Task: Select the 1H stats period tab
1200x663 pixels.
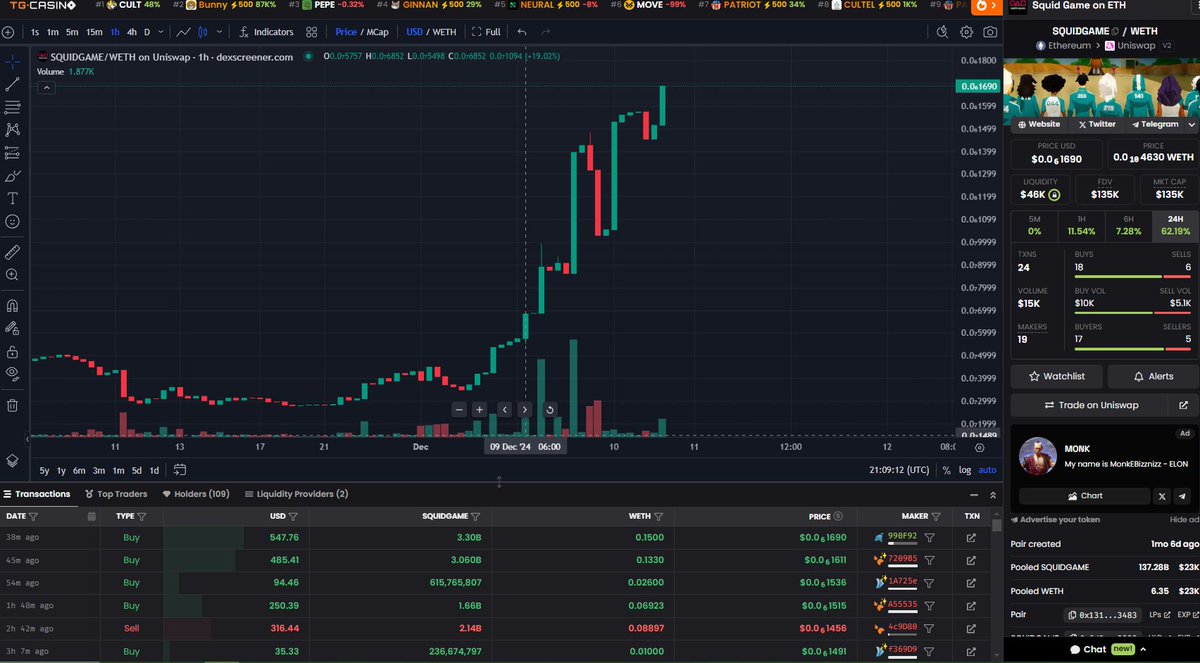Action: click(1081, 225)
